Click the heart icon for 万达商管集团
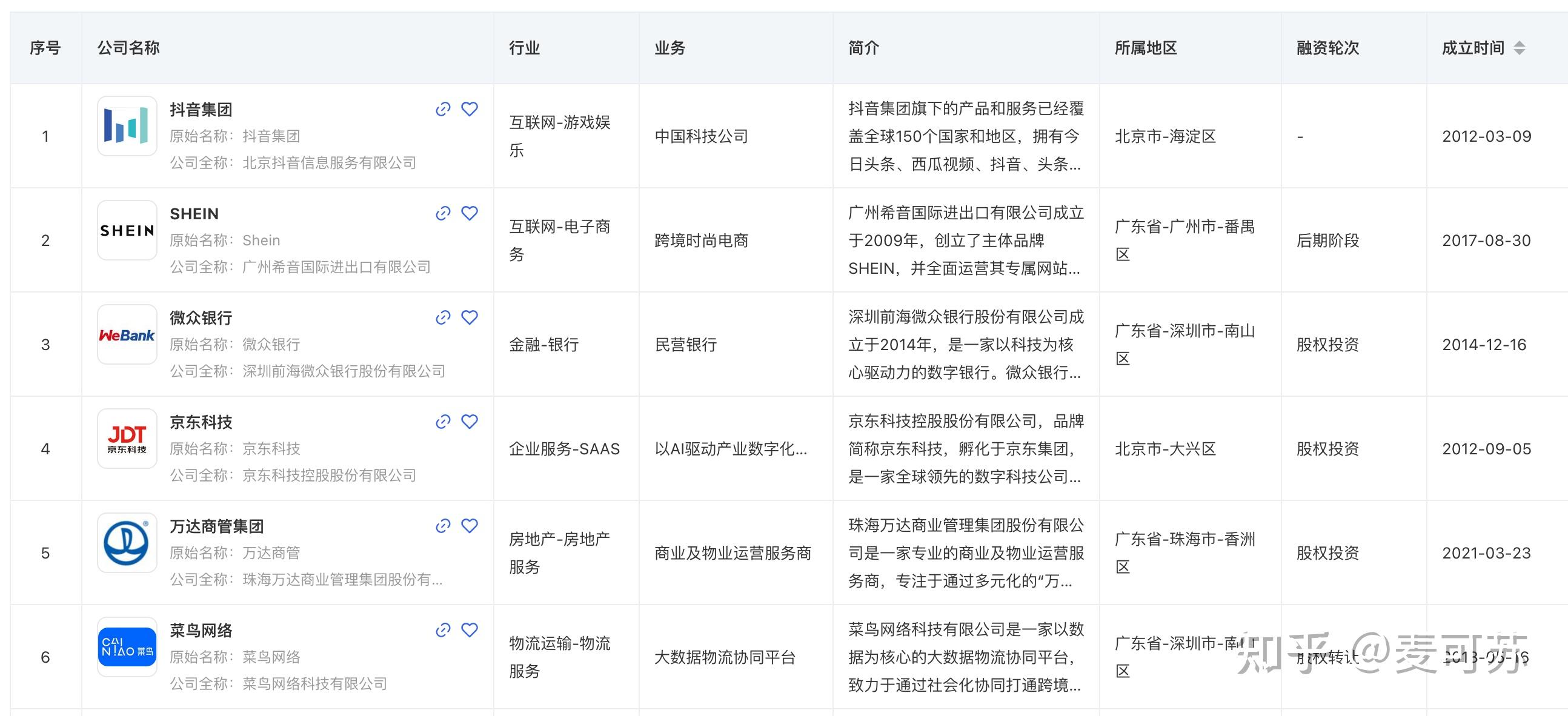Viewport: 1568px width, 716px height. coord(470,526)
